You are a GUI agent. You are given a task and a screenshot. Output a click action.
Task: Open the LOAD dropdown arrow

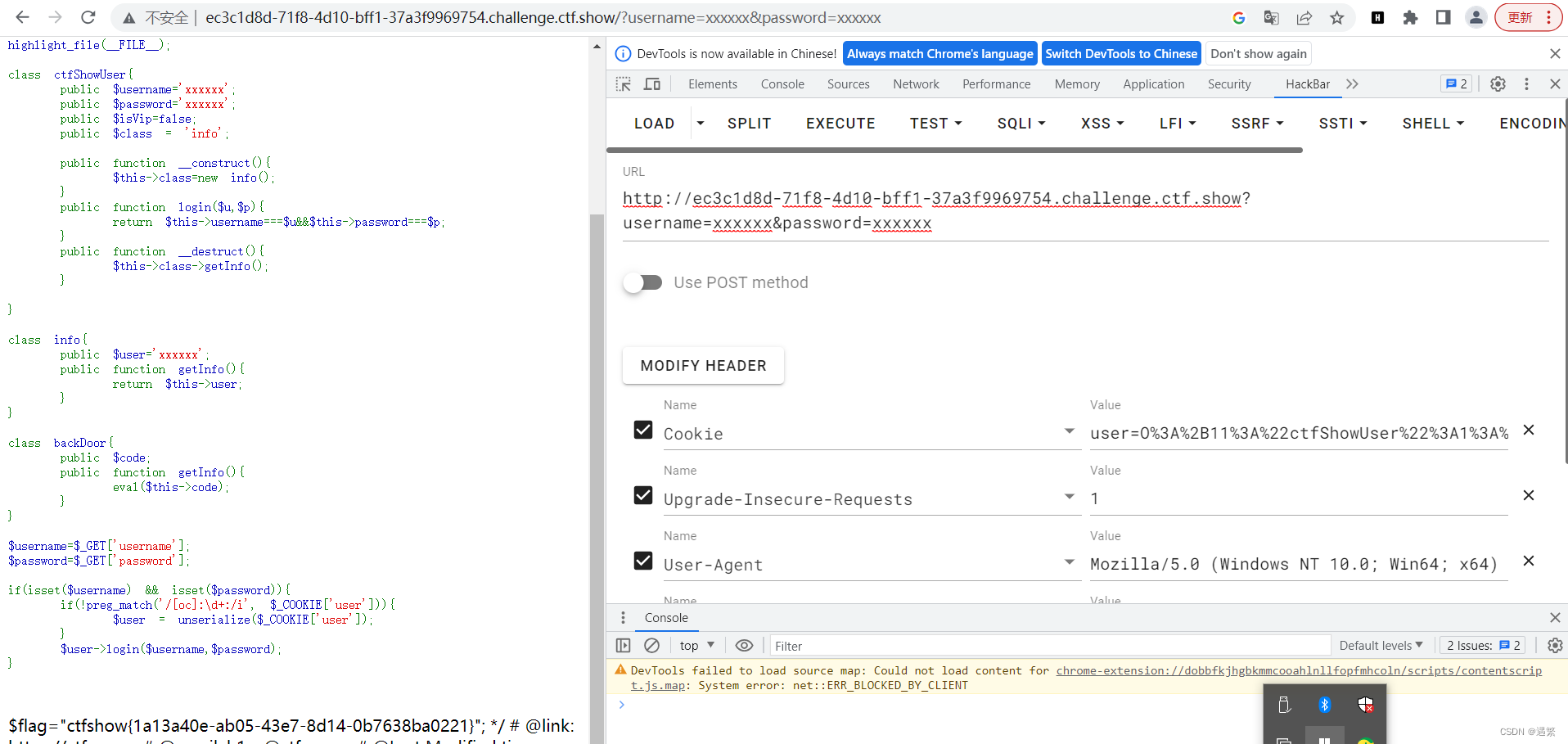(700, 124)
